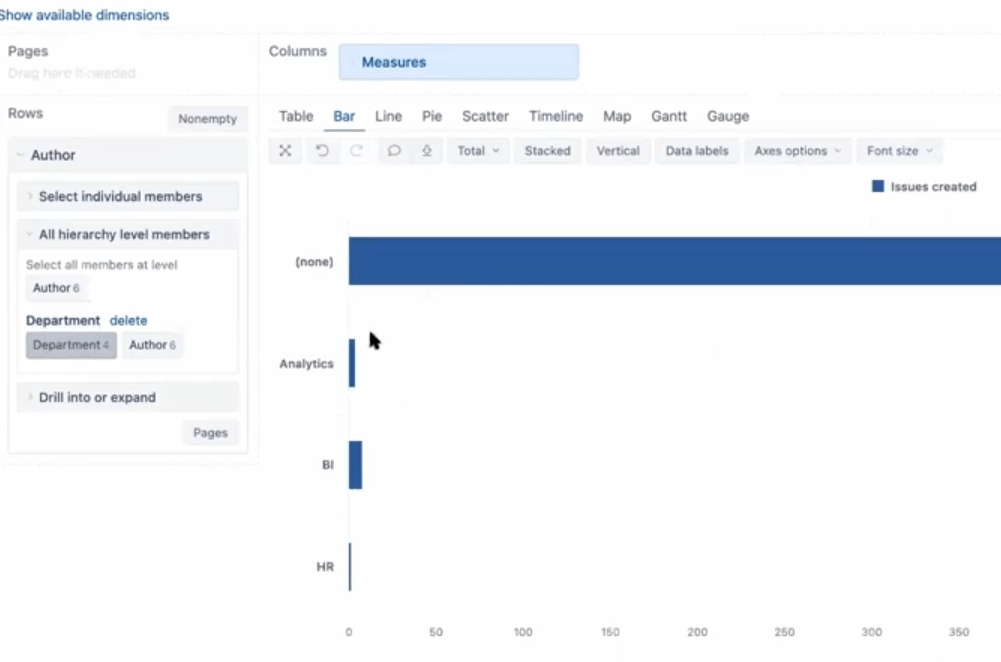Click the comment bubble icon
Screen dimensions: 1001x662
coord(394,151)
